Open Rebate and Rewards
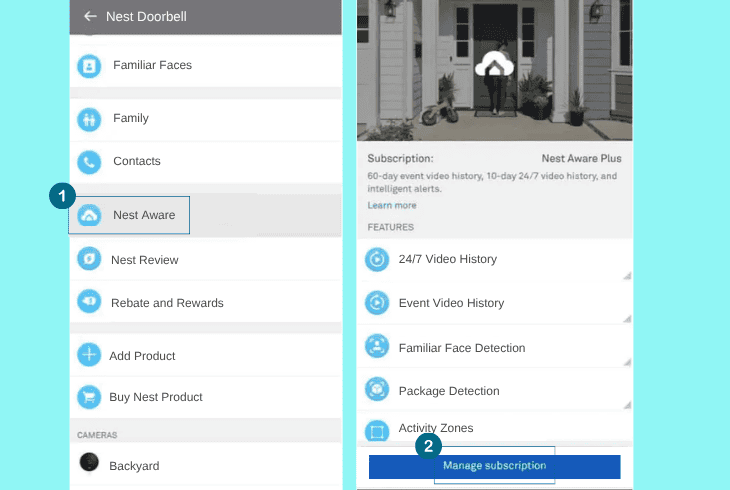The width and height of the screenshot is (730, 490). tap(205, 302)
